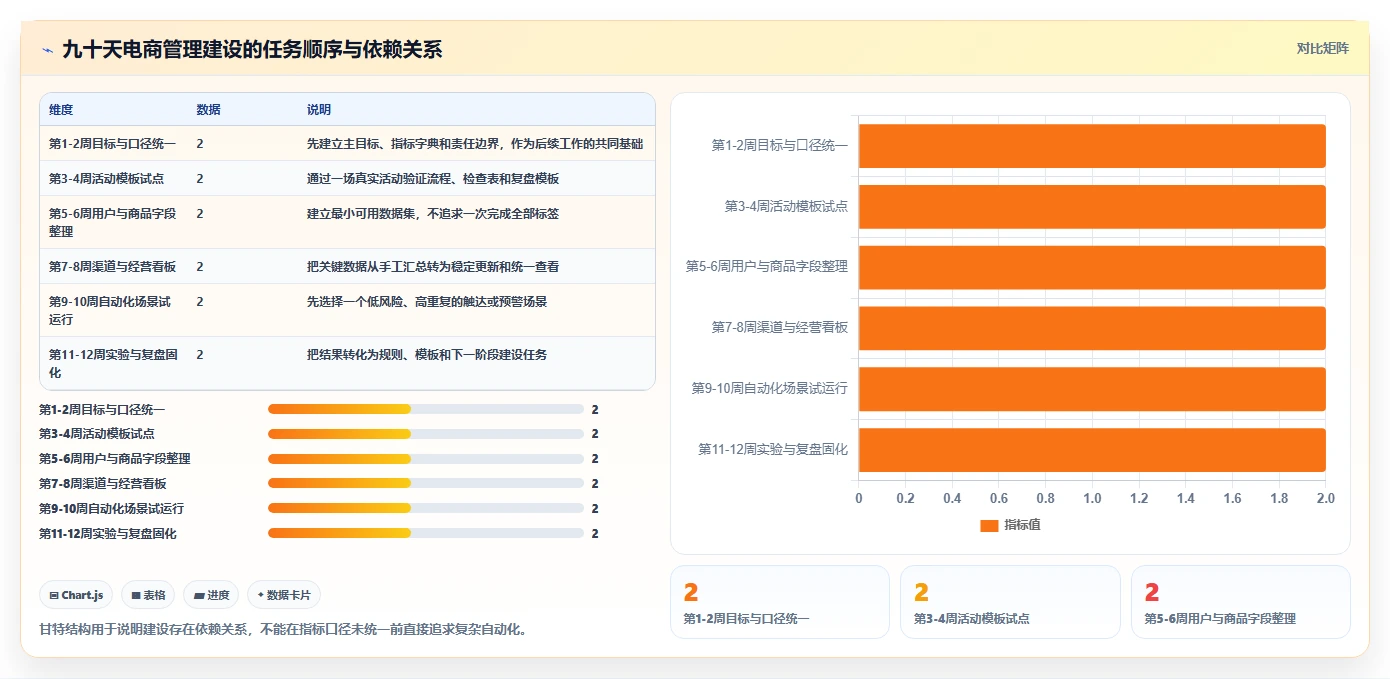Click the 数据 column header
The image size is (1390, 679).
[x=208, y=110]
